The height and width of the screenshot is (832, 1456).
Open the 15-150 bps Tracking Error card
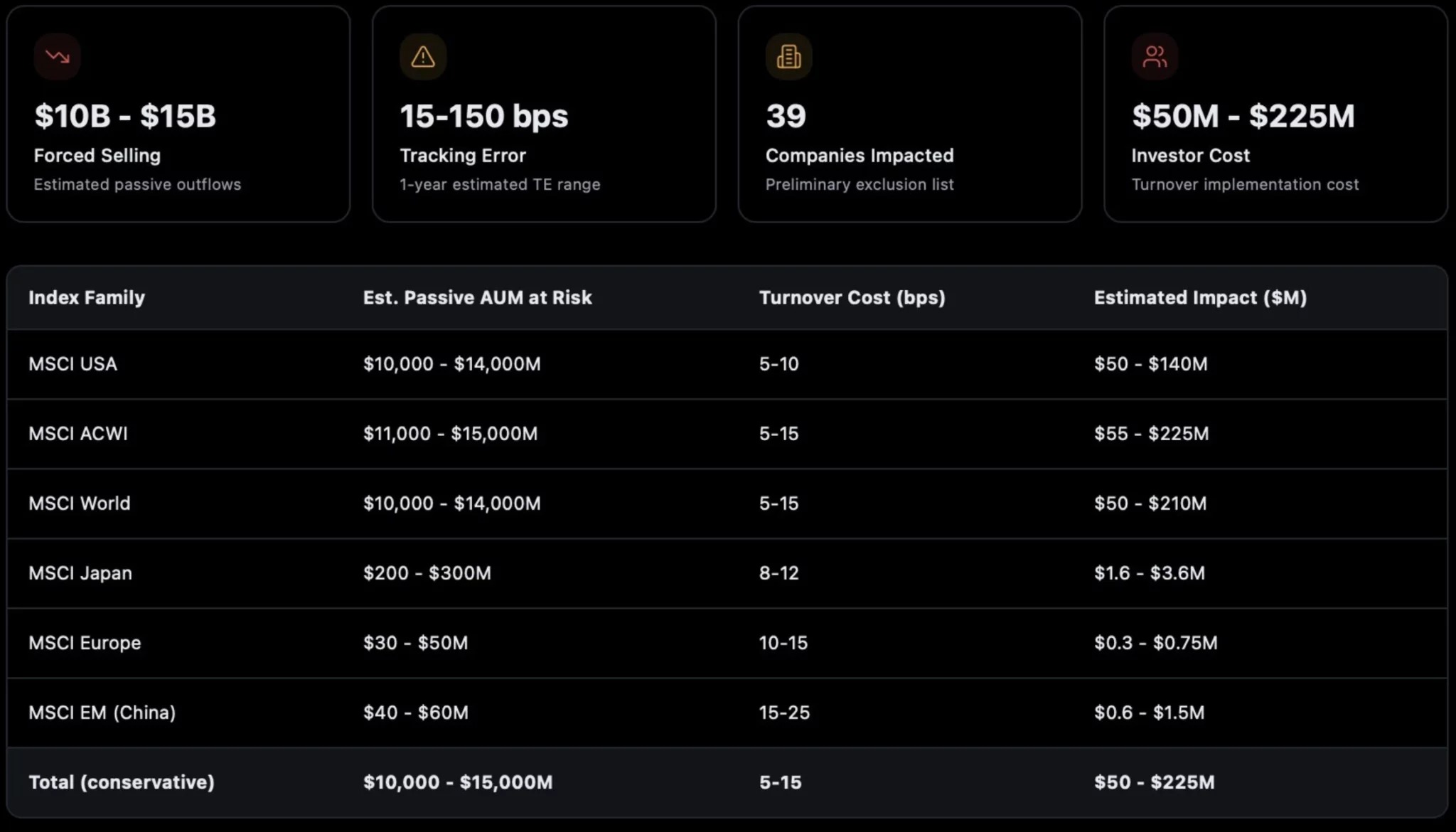point(544,114)
